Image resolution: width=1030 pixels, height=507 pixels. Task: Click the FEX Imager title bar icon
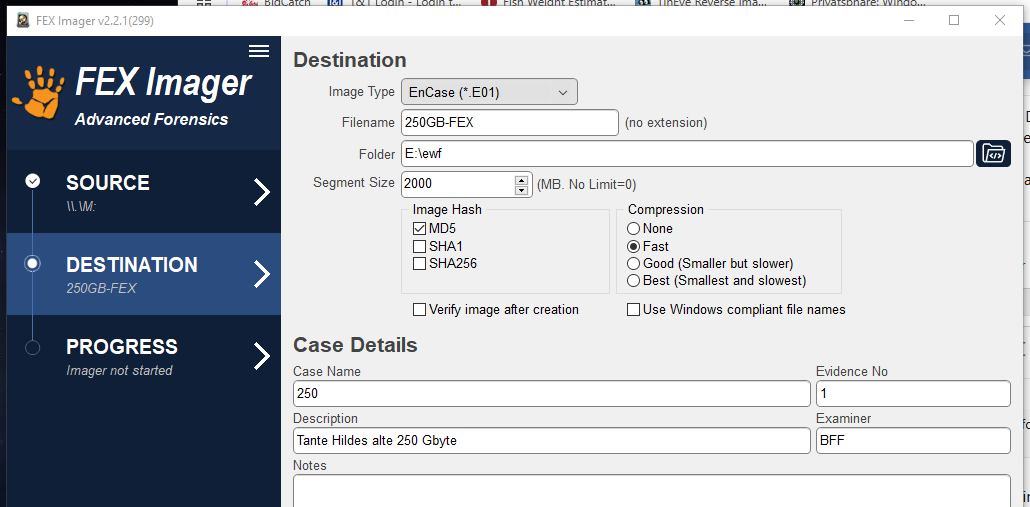23,21
